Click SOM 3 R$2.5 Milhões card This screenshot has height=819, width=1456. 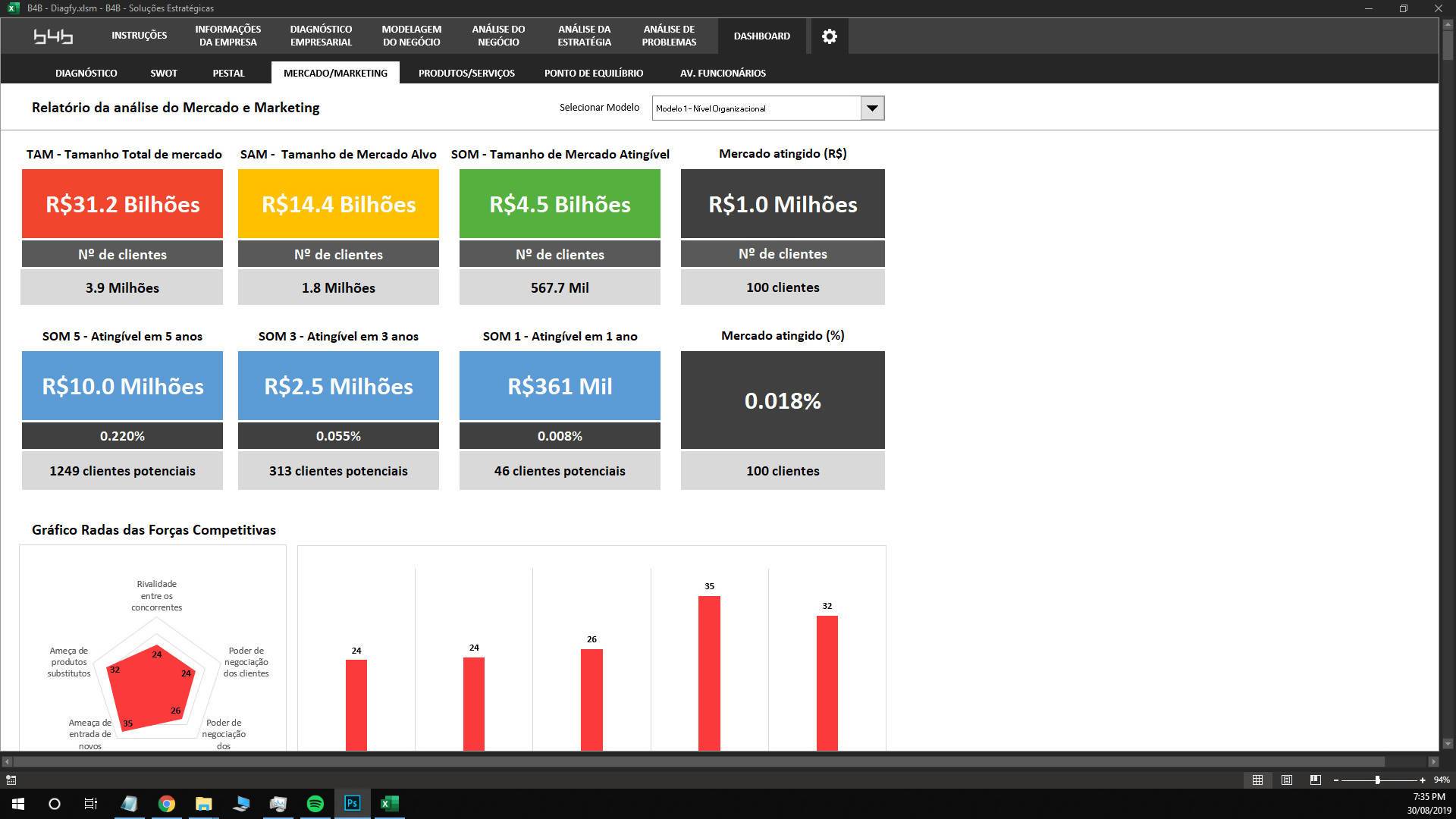pos(338,386)
